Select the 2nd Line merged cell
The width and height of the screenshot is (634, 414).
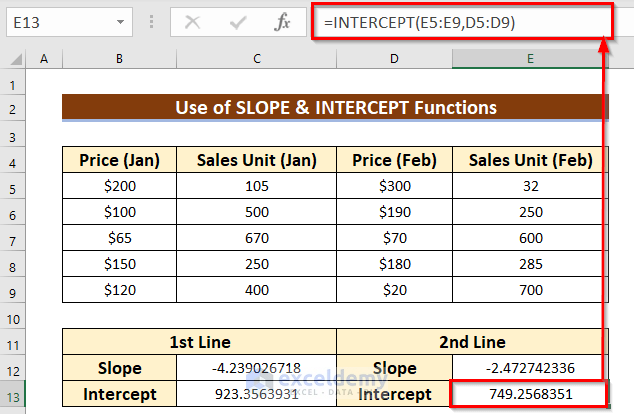pos(472,342)
